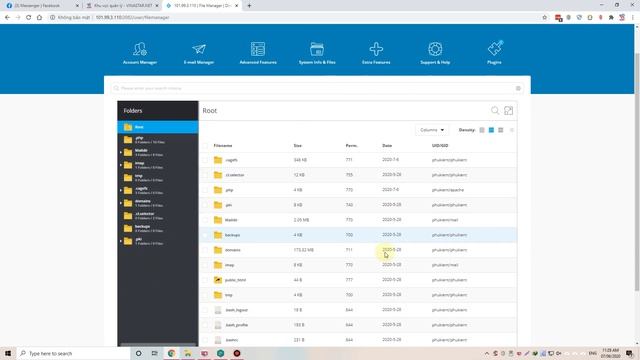Open the Advanced Features icon
The width and height of the screenshot is (640, 360).
(258, 49)
